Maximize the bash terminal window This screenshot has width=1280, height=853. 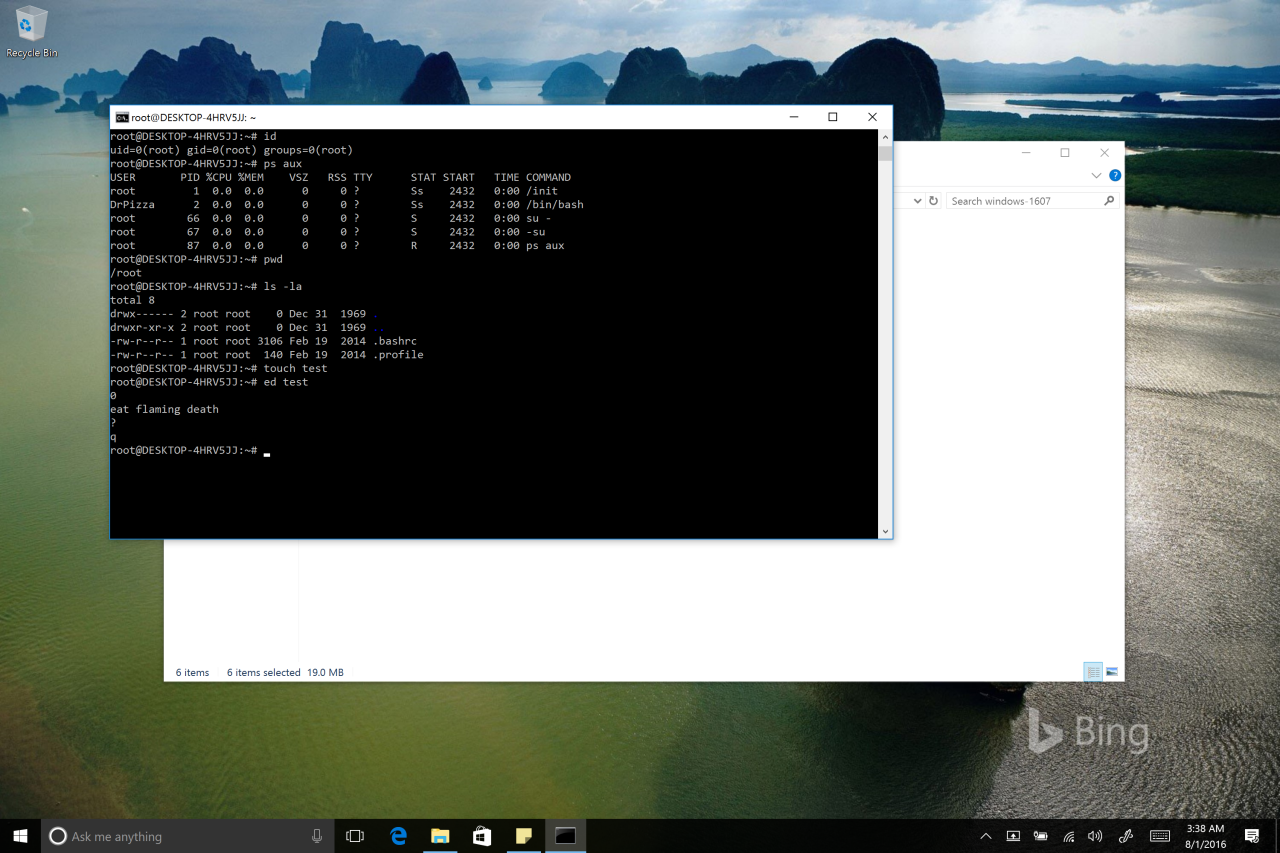click(832, 117)
